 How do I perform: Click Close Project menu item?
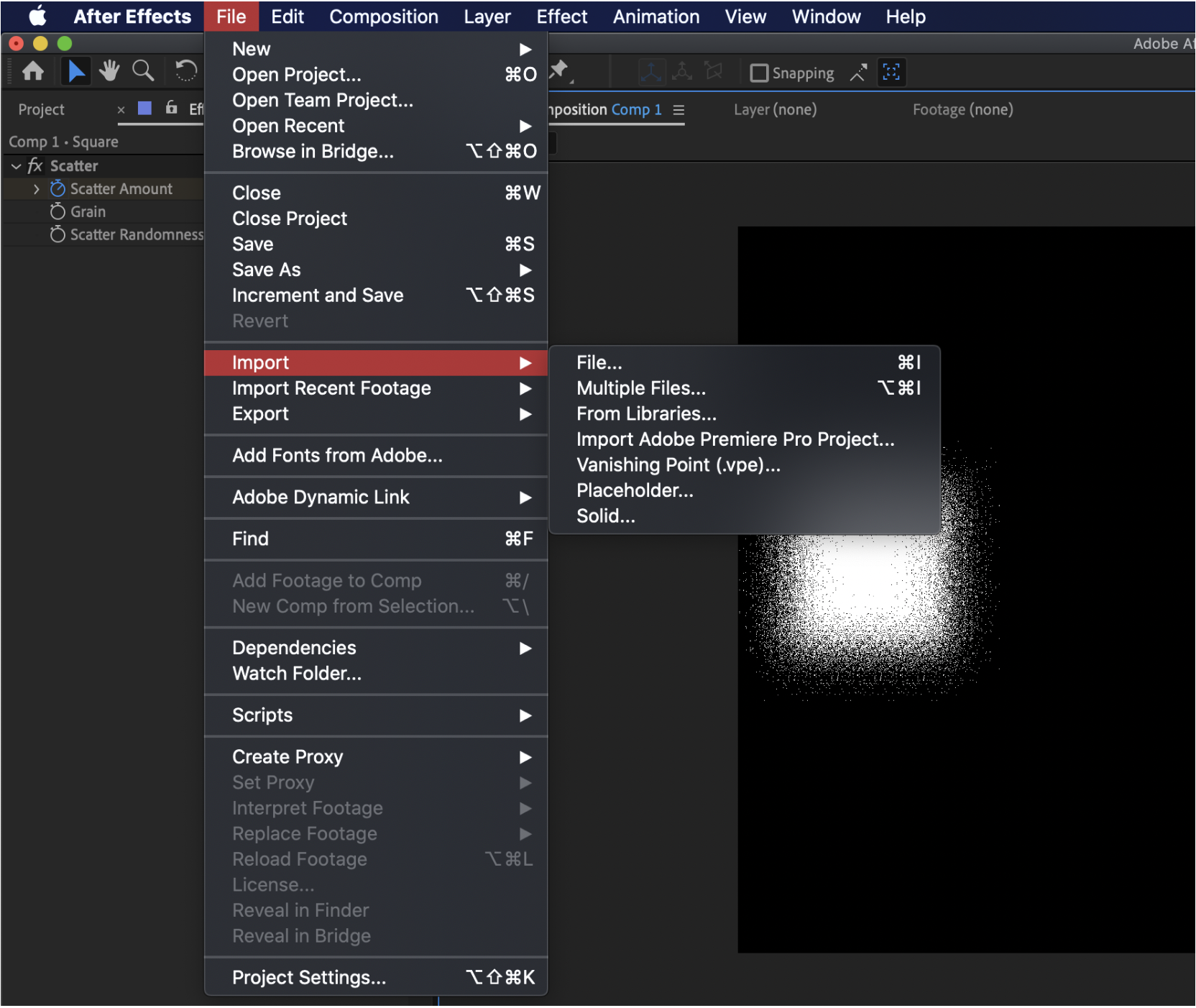[376, 219]
